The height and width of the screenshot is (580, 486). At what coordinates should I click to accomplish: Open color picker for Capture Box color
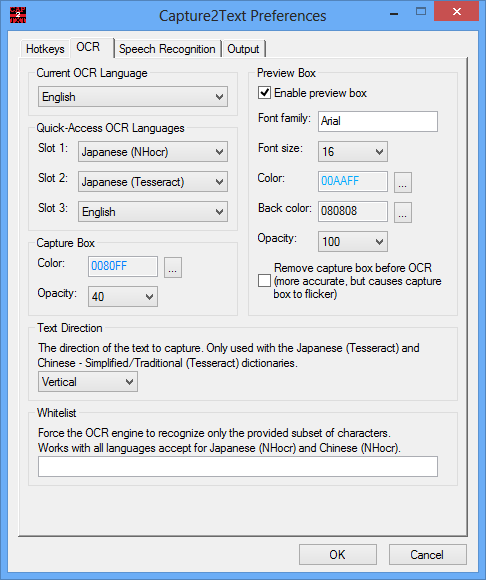tap(173, 267)
